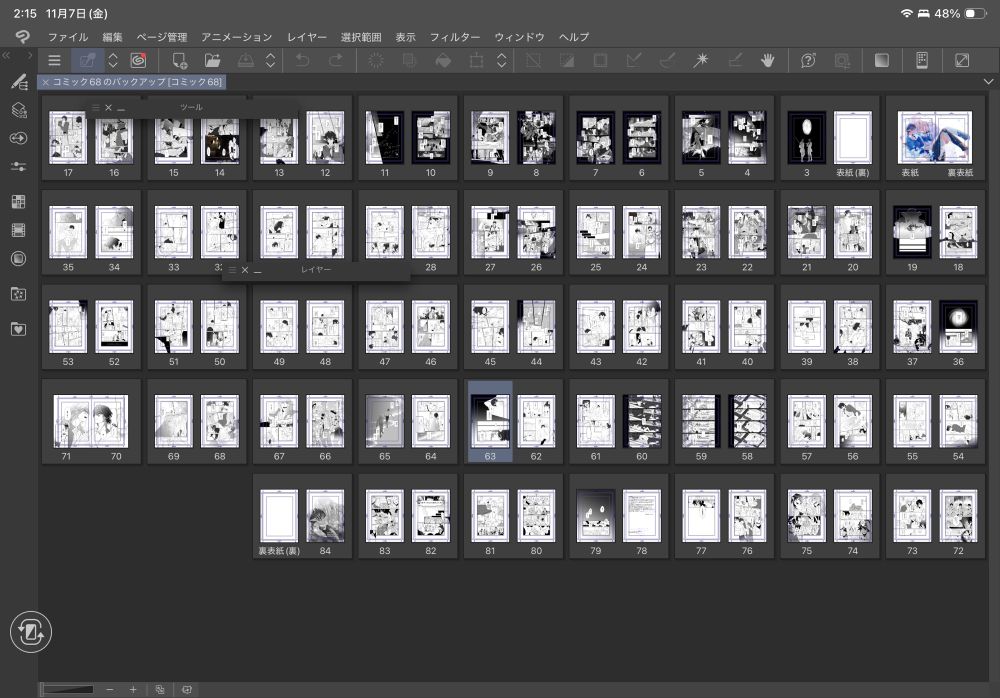
Task: Click zoom out minus button
Action: (x=110, y=690)
